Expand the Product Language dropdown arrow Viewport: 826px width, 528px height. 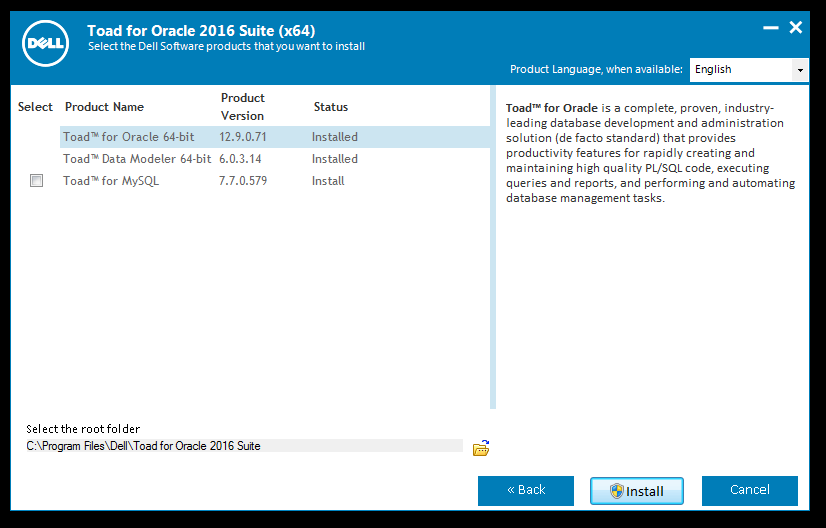click(x=800, y=70)
